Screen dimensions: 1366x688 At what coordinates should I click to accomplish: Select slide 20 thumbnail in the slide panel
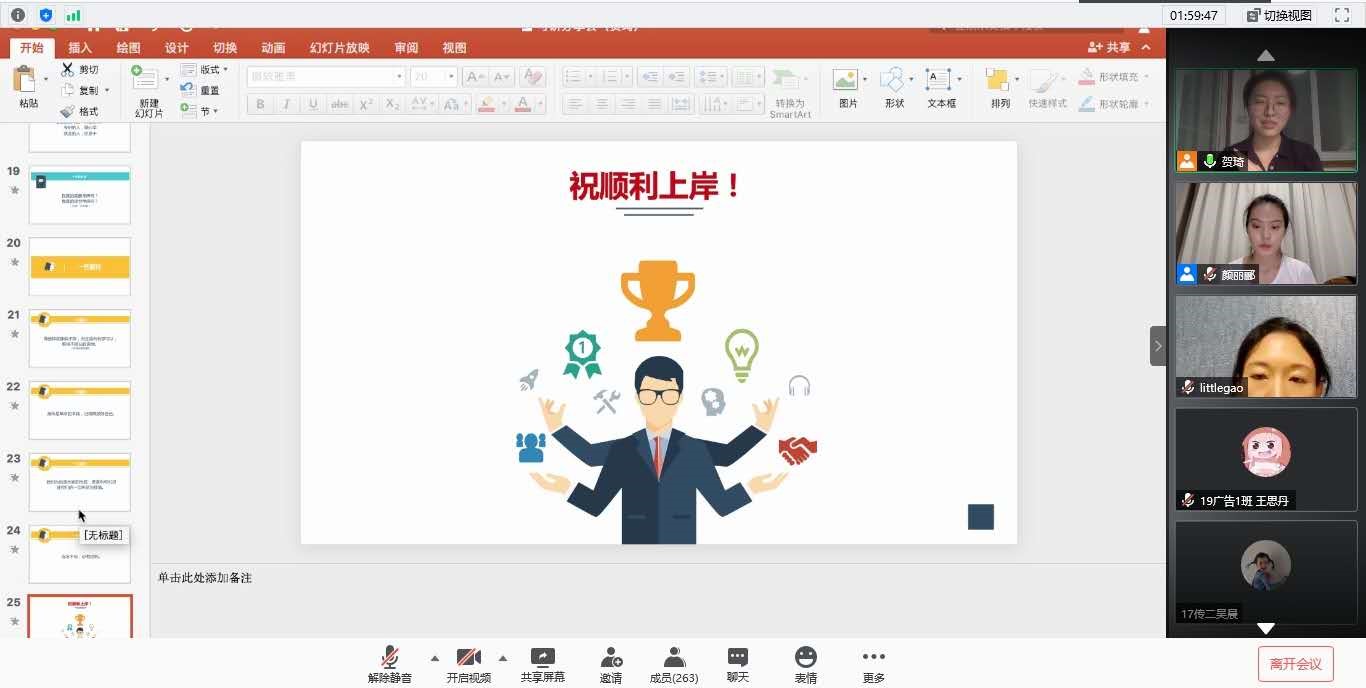coord(80,266)
